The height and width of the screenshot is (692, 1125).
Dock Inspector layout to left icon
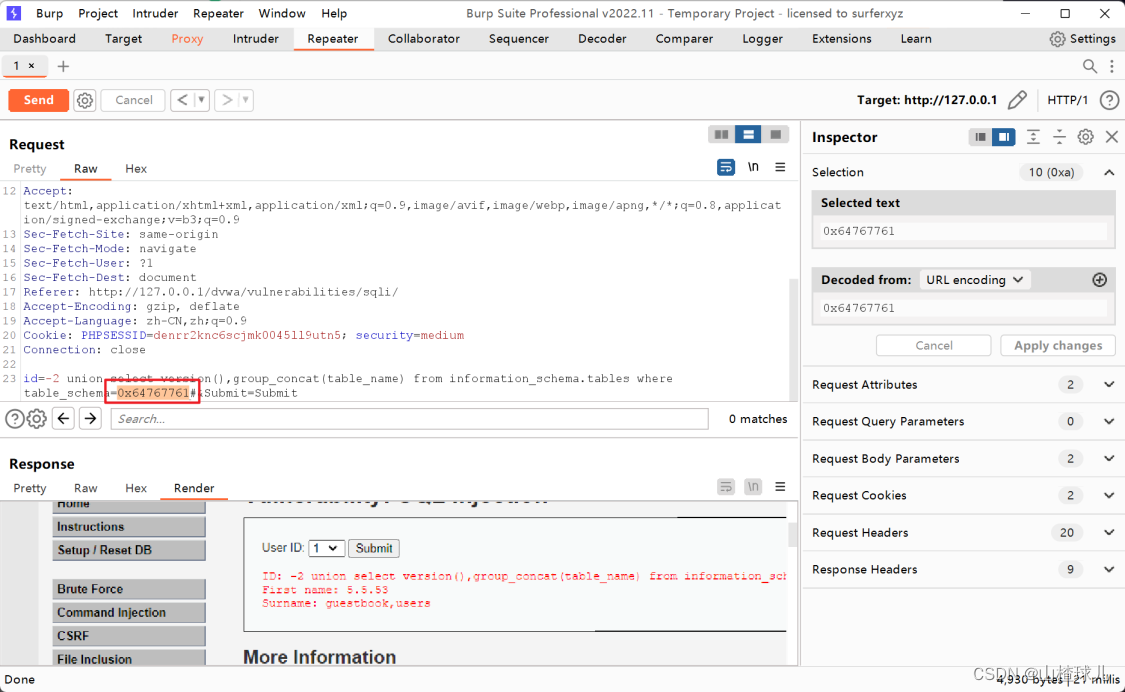tap(980, 137)
